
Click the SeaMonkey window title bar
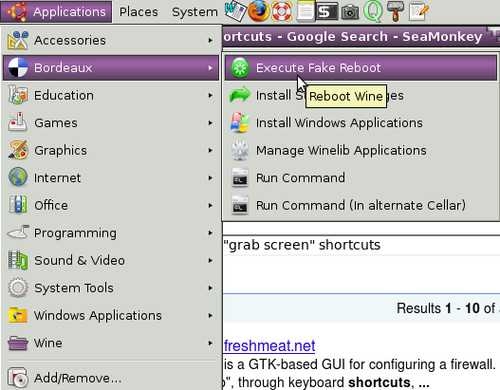[361, 37]
